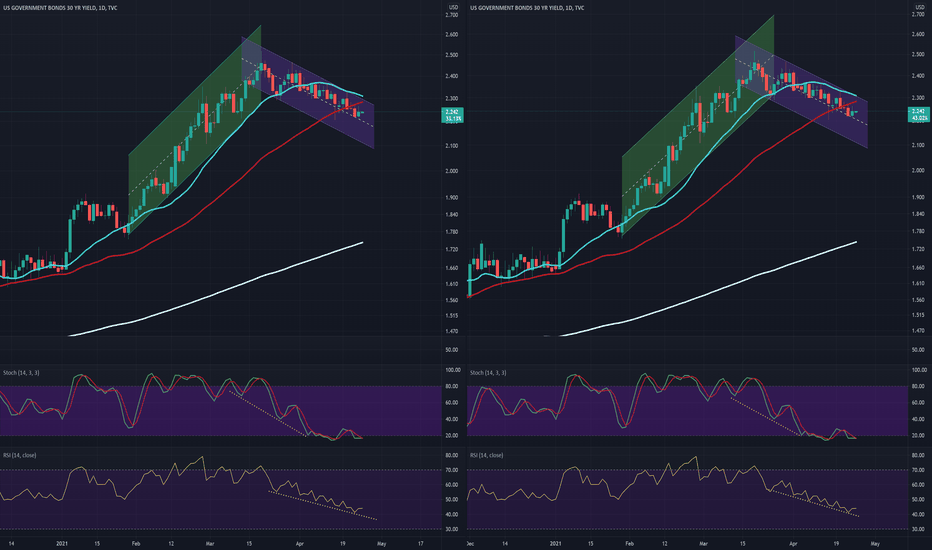Click the left chart's 2.242 current price label

452,112
